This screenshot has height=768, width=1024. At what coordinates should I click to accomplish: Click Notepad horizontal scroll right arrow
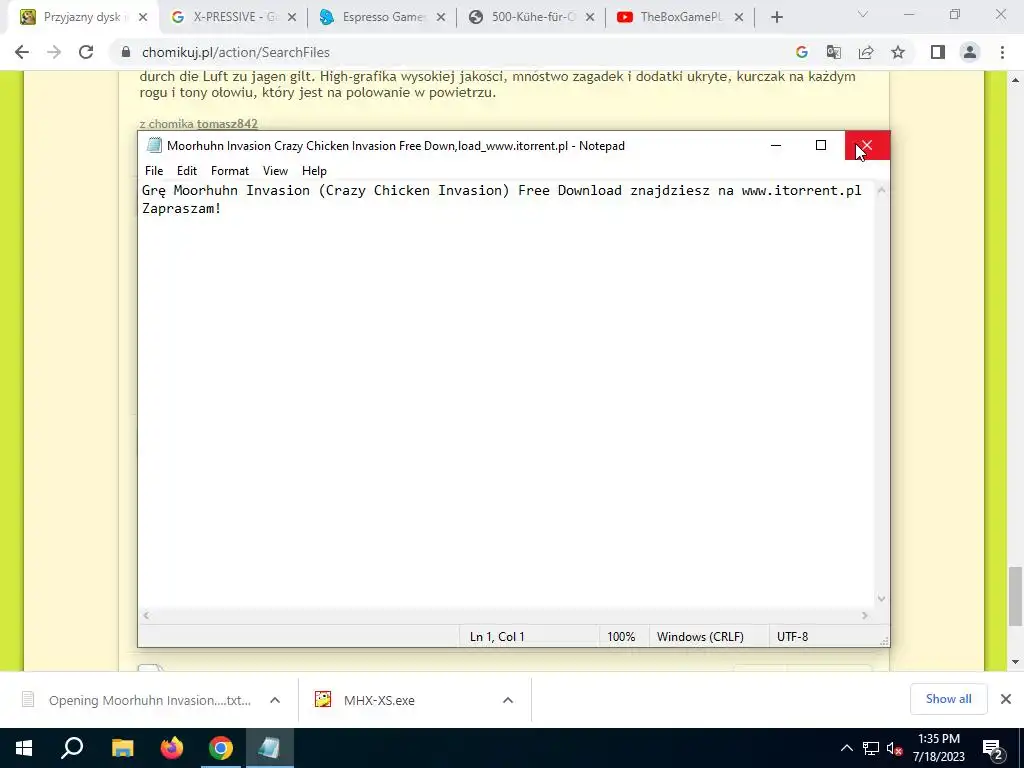coord(865,615)
